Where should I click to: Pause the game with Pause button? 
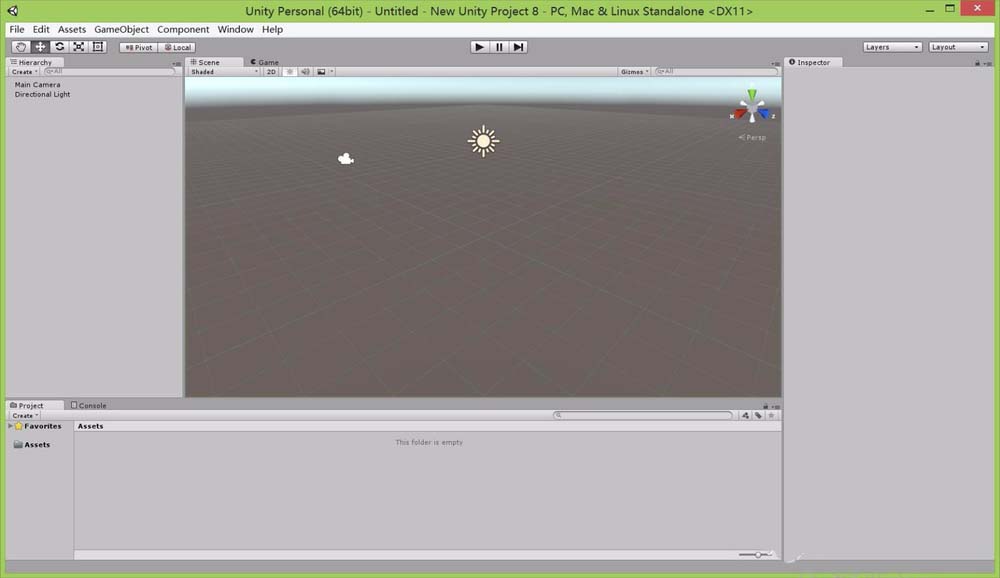coord(499,47)
